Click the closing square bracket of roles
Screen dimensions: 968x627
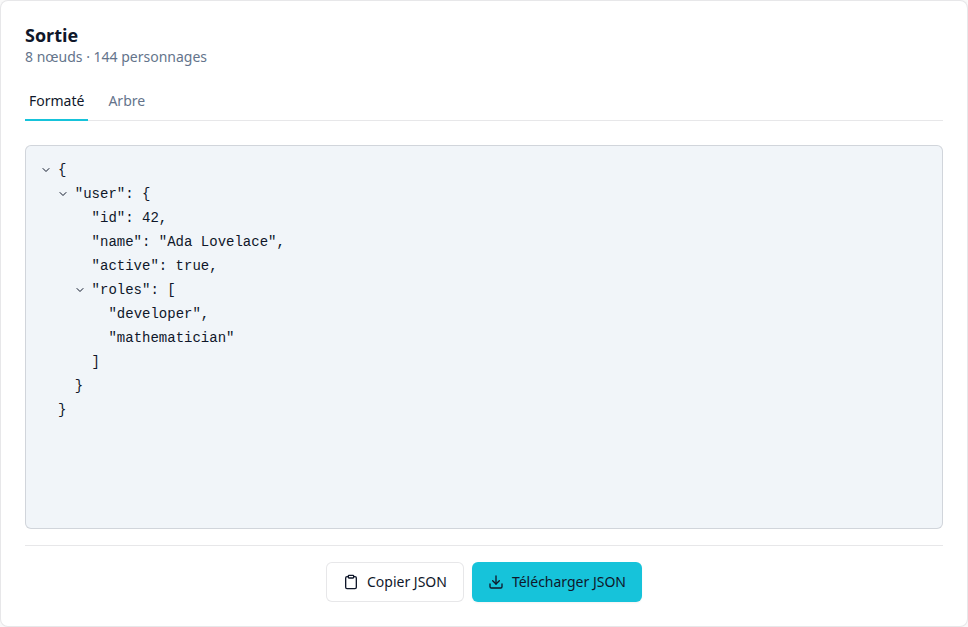96,362
